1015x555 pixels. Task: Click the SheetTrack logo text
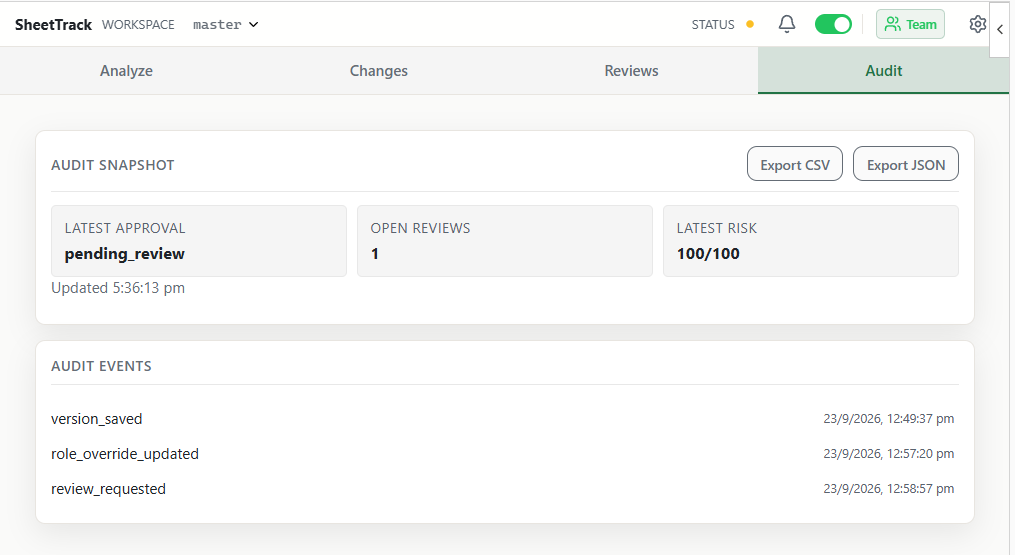click(53, 25)
